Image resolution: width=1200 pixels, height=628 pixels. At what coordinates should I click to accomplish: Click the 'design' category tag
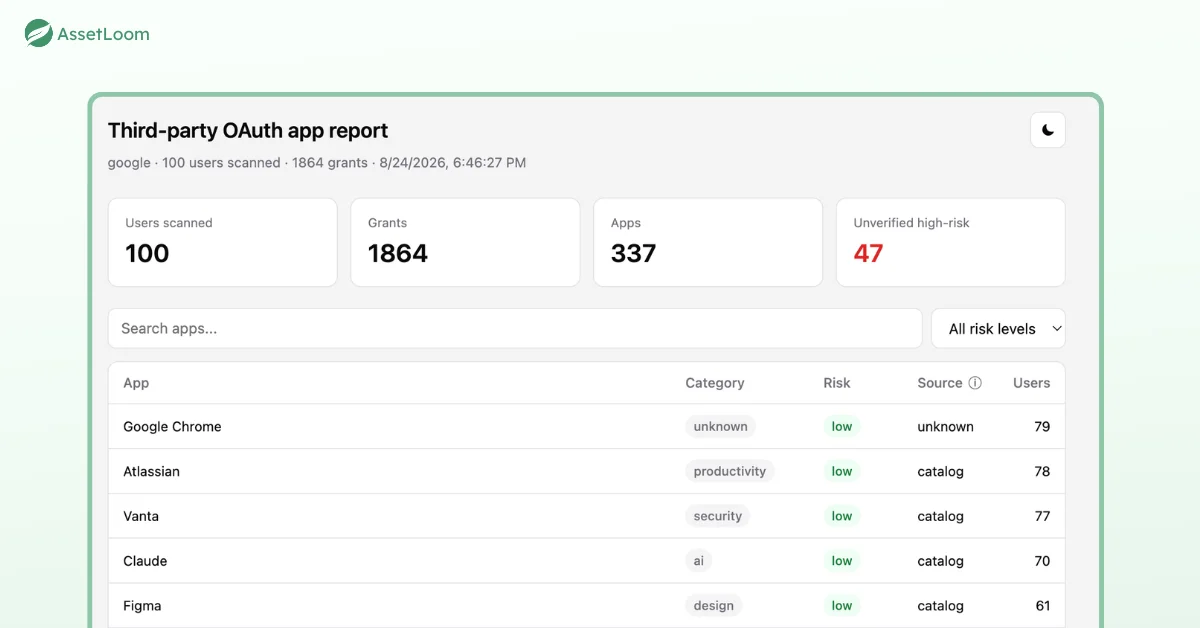pyautogui.click(x=714, y=606)
